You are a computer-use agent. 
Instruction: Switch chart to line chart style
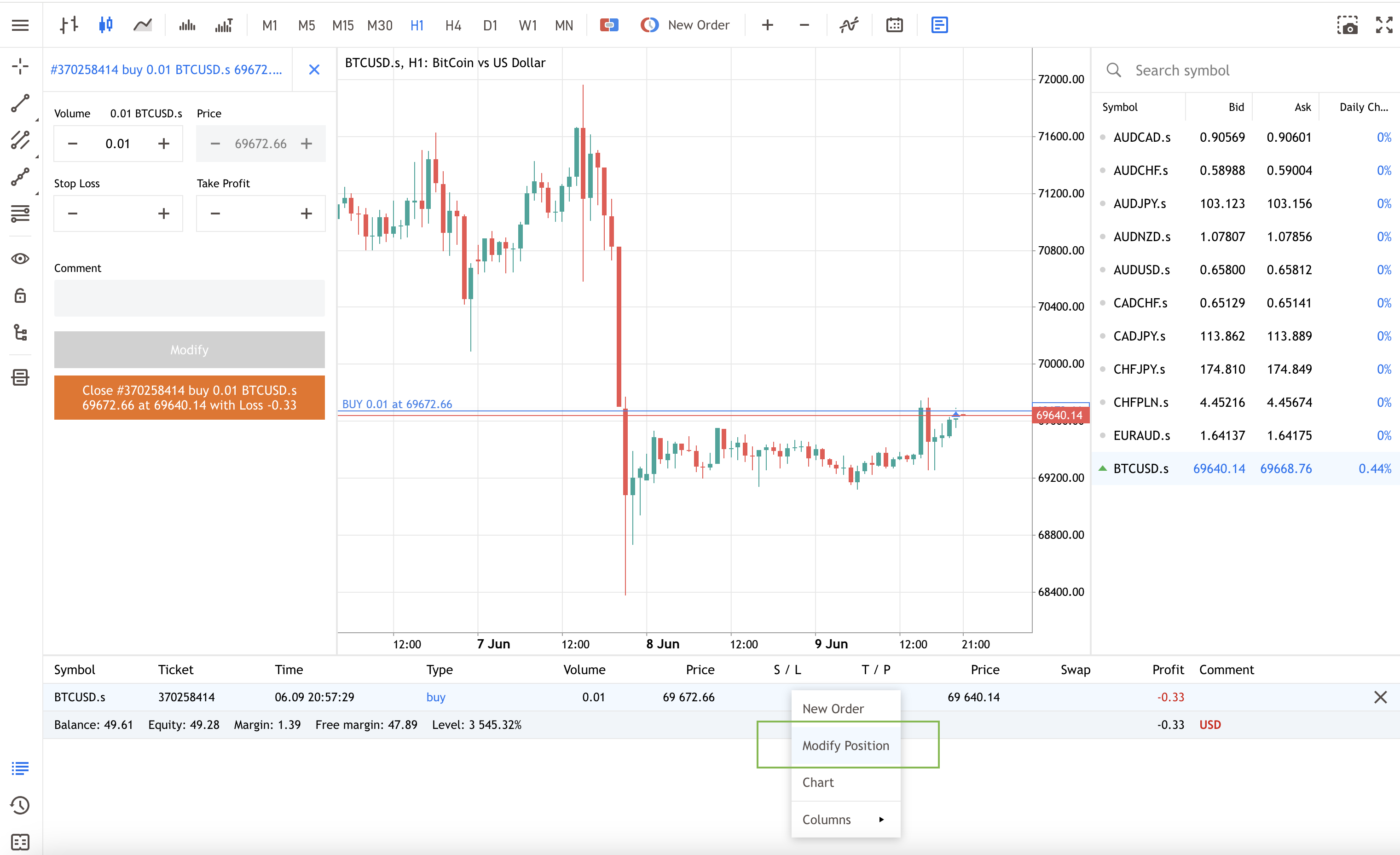(143, 25)
